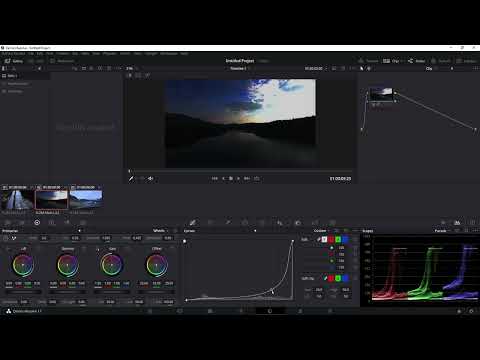Select the Blur palette icon
The height and width of the screenshot is (360, 480).
click(298, 223)
